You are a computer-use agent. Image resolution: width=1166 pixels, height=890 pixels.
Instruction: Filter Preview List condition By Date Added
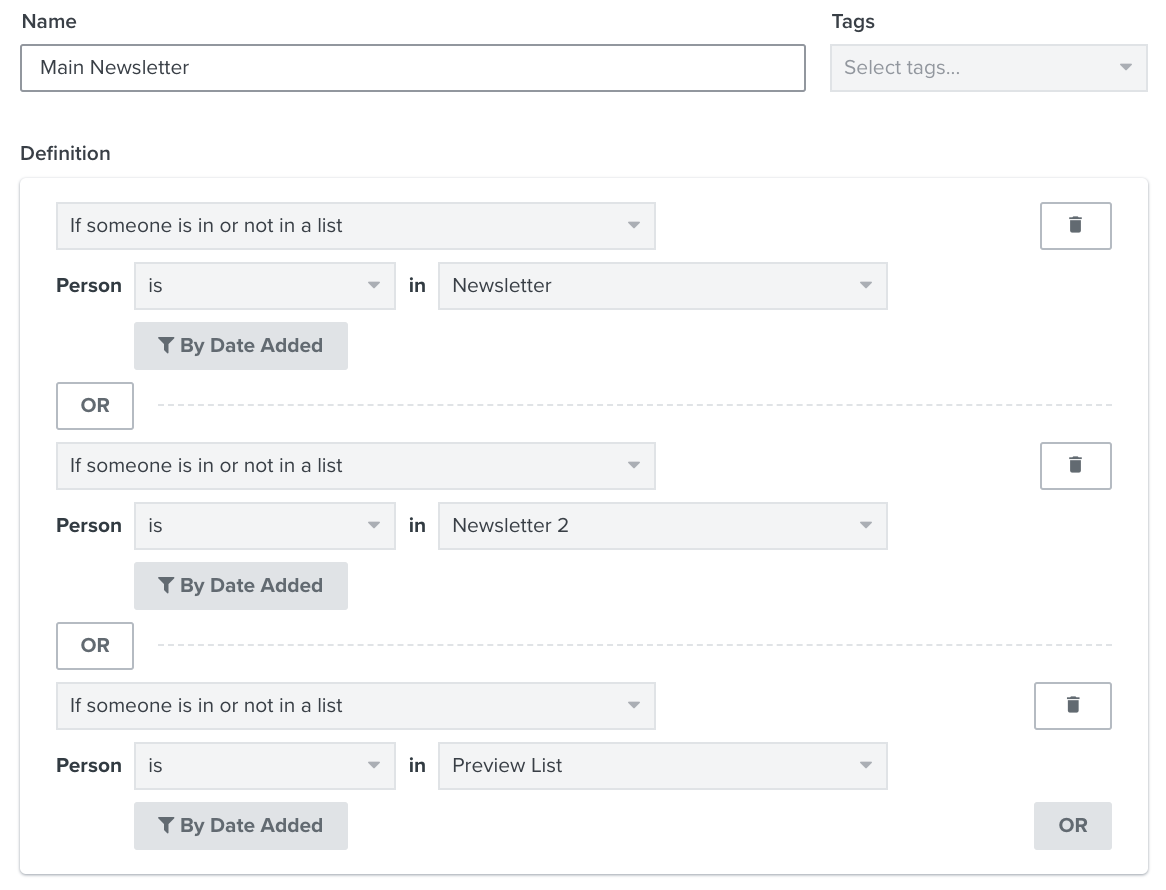click(x=241, y=825)
